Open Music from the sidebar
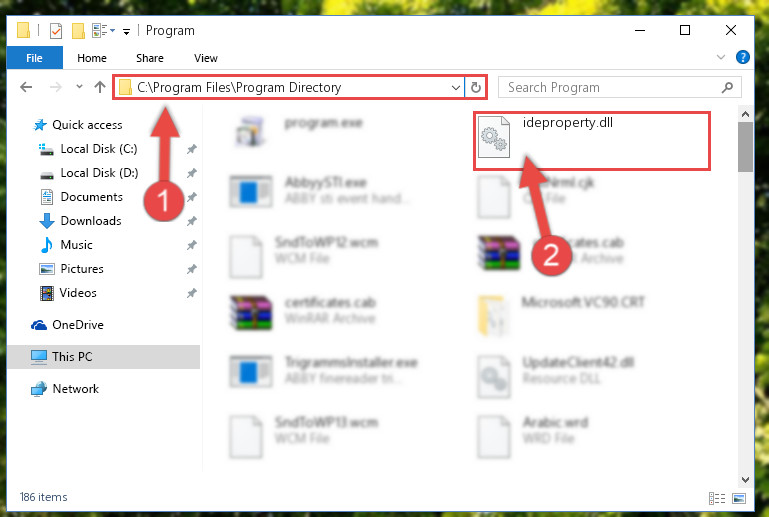The height and width of the screenshot is (517, 769). click(76, 245)
